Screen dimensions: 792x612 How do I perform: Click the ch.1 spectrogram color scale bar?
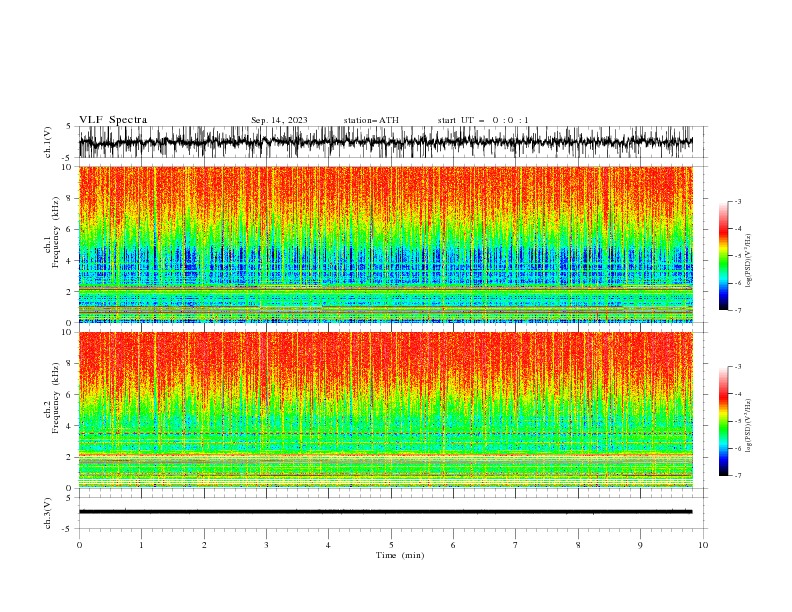723,256
